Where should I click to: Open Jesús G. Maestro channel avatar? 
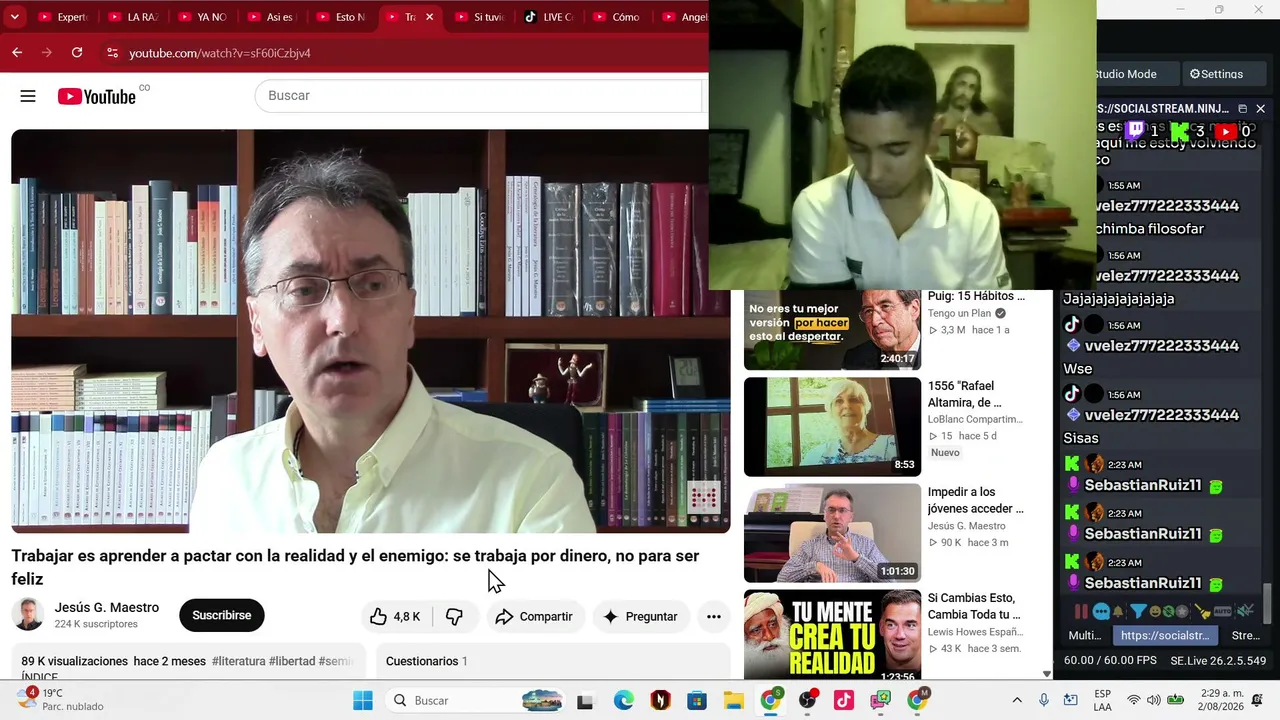(x=28, y=615)
